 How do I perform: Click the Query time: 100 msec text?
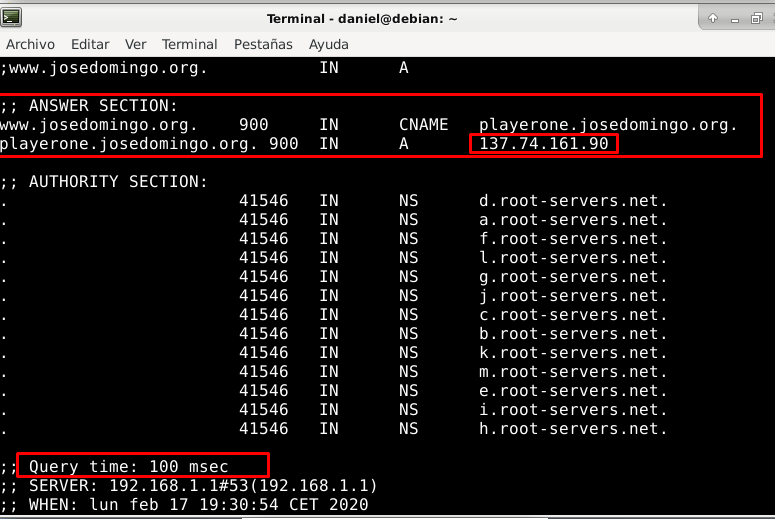(x=129, y=466)
